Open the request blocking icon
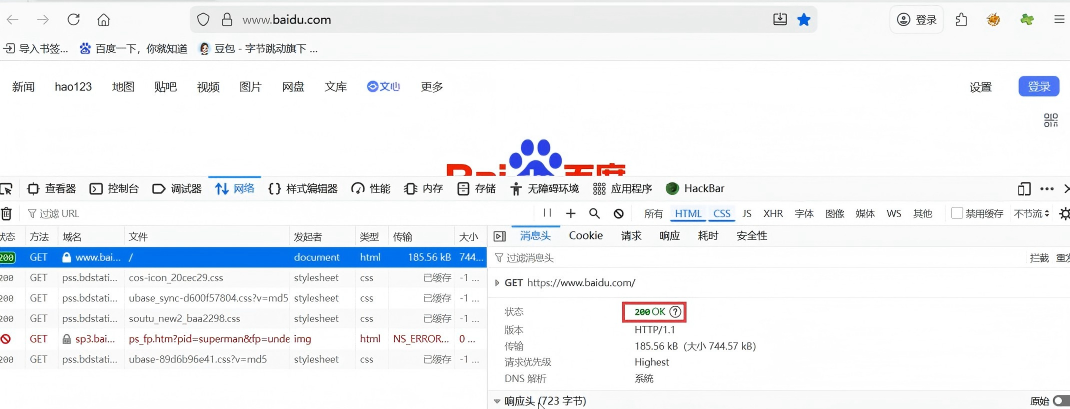 [618, 214]
